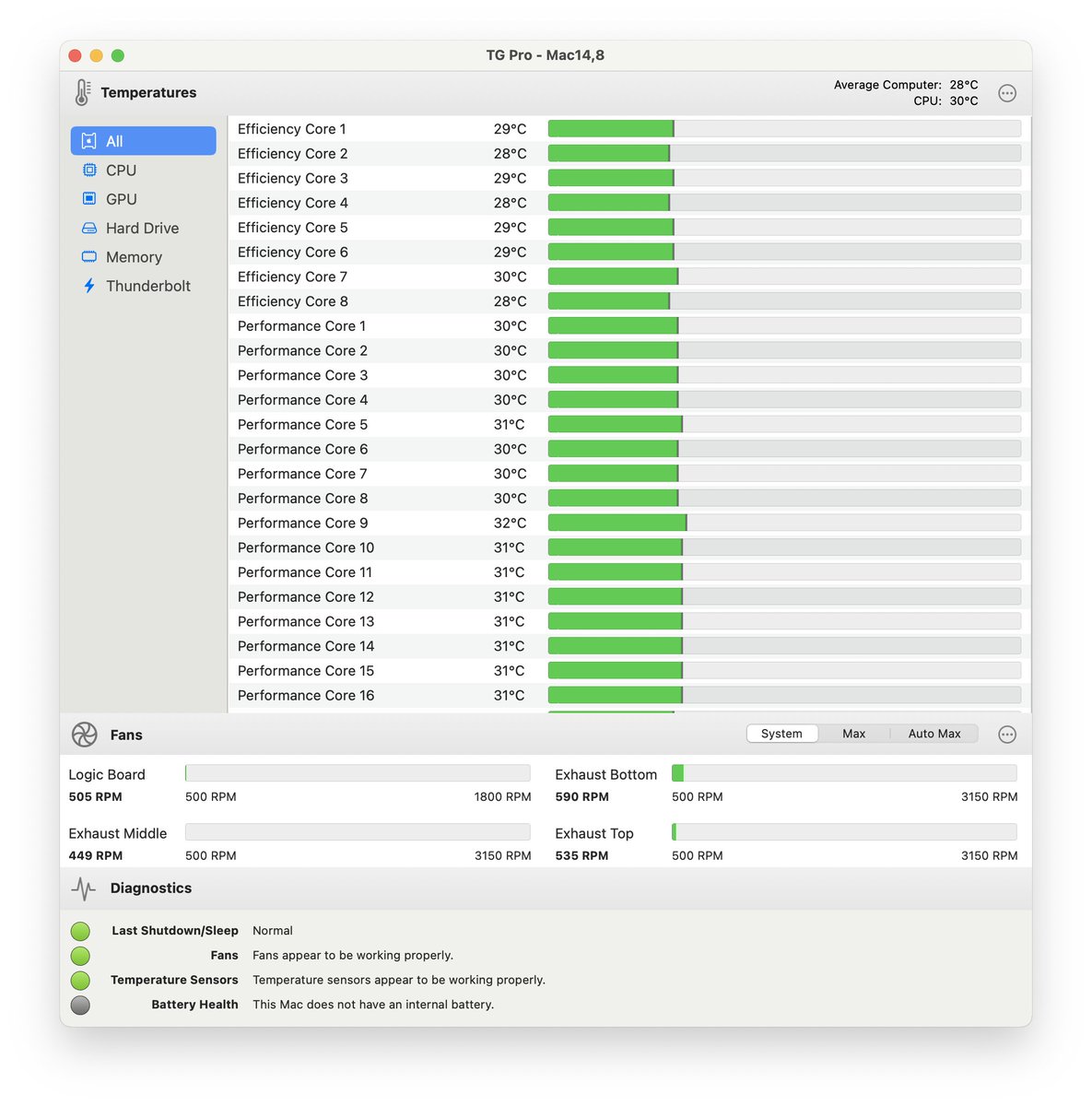The height and width of the screenshot is (1106, 1092).
Task: Click Performance Core 9 temperature bar
Action: click(x=784, y=523)
